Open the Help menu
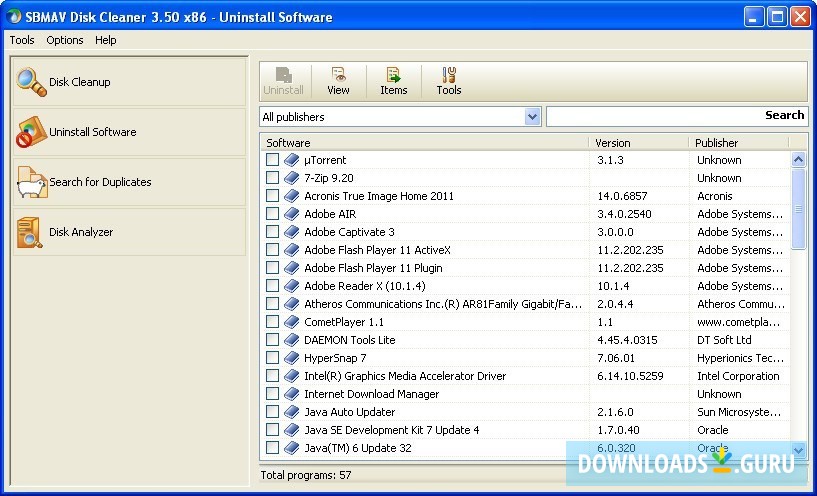This screenshot has width=817, height=496. pos(106,40)
